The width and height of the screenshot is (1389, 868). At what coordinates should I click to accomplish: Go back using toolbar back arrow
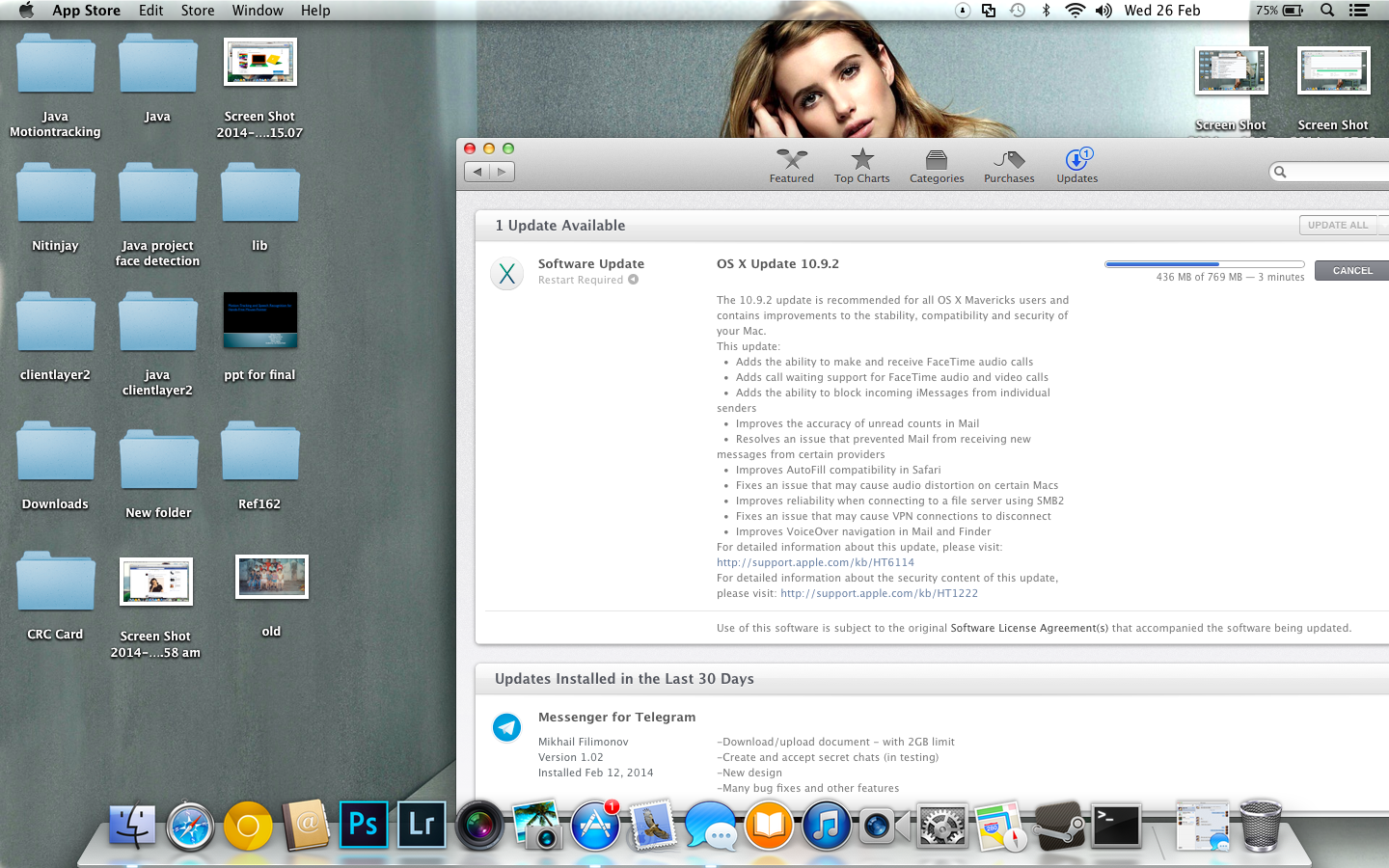[x=477, y=172]
